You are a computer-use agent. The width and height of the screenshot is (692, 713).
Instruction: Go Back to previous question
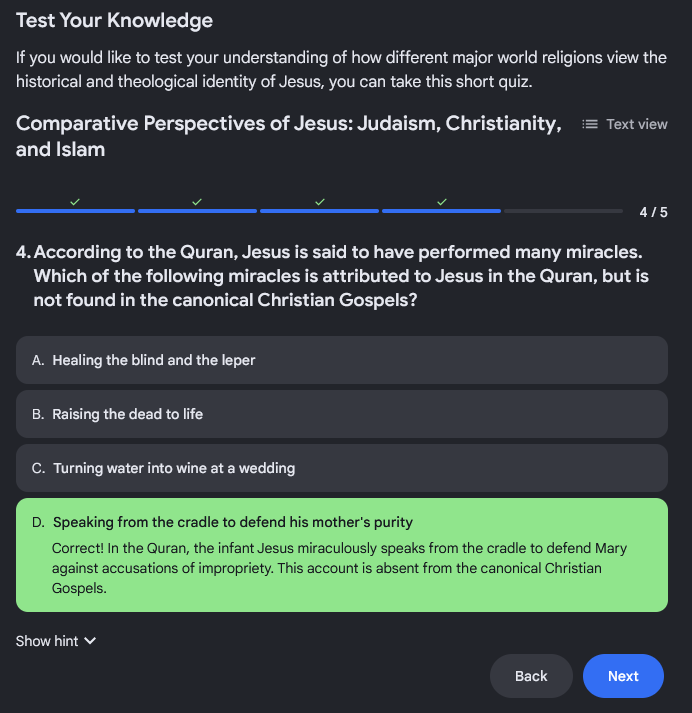pos(531,676)
